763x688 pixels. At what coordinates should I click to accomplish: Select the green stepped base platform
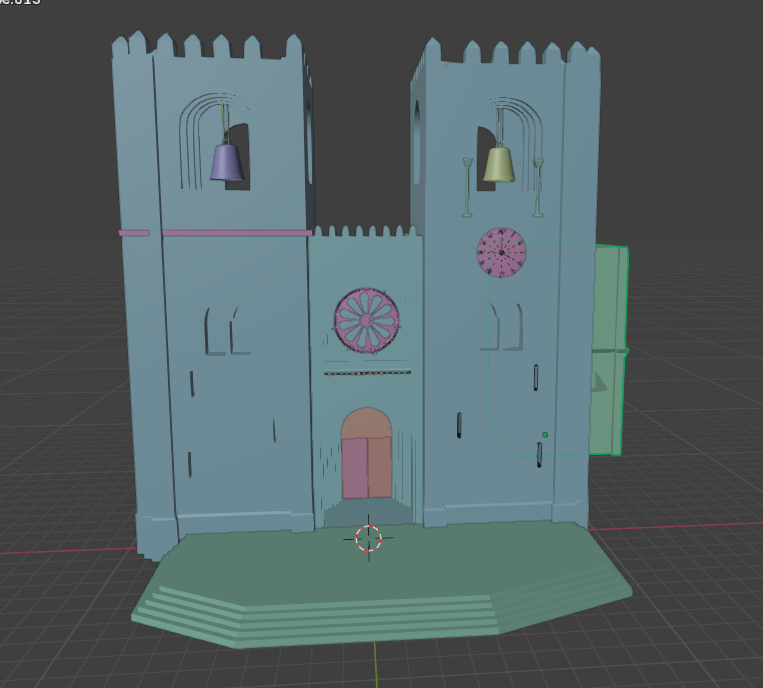point(380,590)
